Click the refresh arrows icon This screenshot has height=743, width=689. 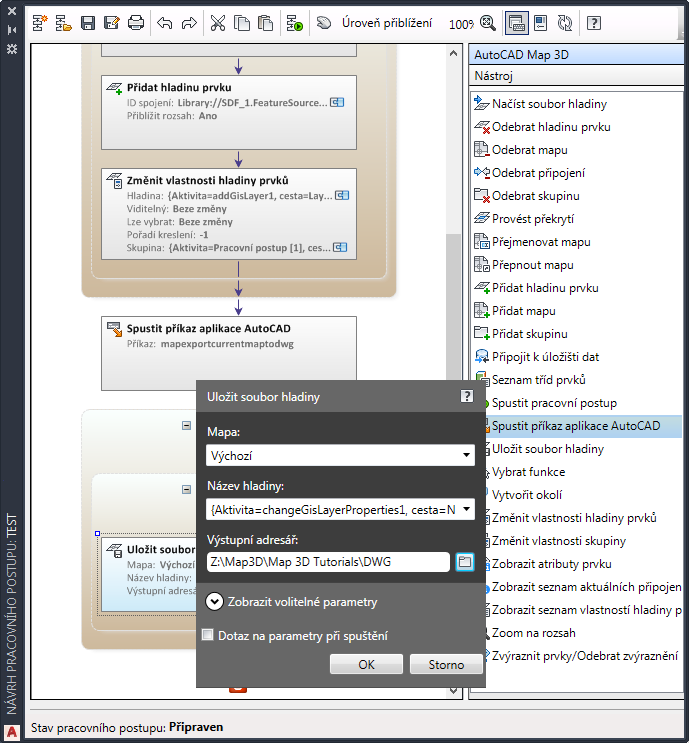click(x=565, y=23)
